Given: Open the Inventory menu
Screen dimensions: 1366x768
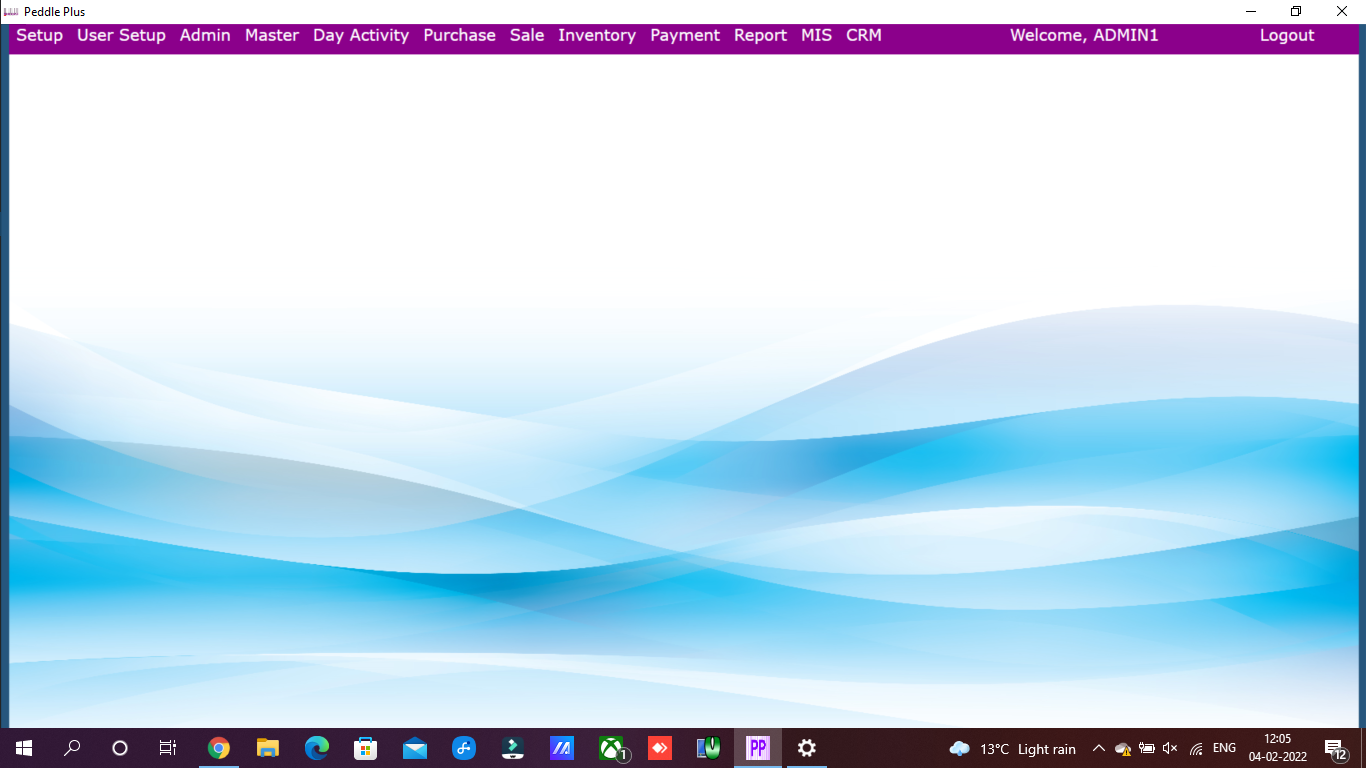Looking at the screenshot, I should click(x=596, y=35).
